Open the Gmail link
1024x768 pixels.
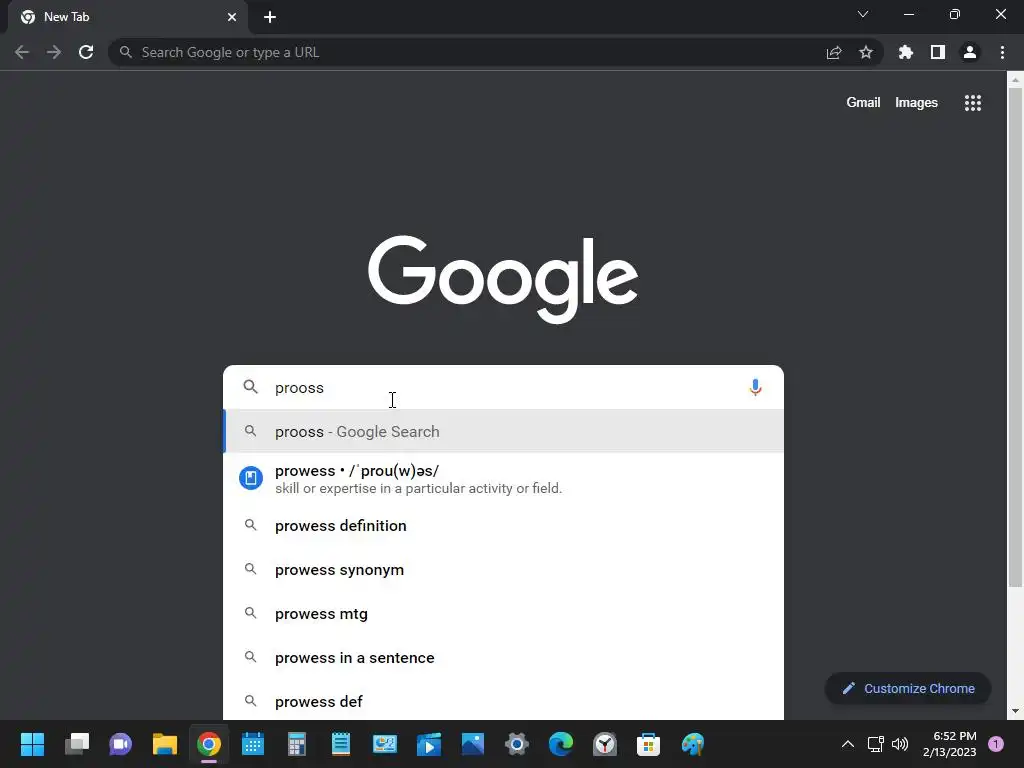point(863,103)
